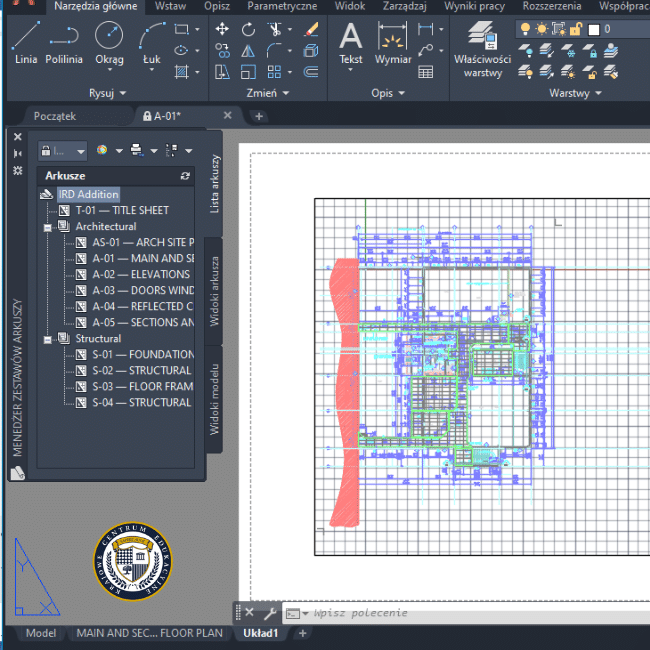The width and height of the screenshot is (650, 650).
Task: Select the S-01 — FOUNDATION sheet
Action: click(143, 354)
